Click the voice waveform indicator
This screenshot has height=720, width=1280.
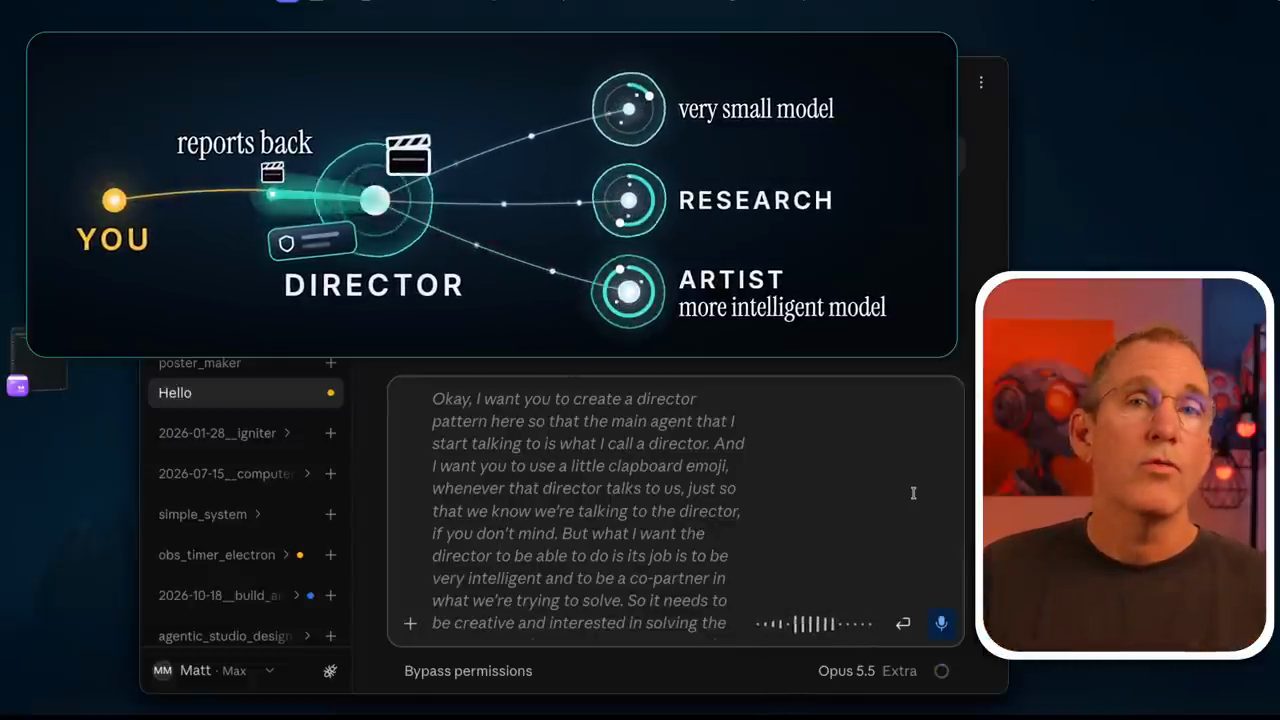(814, 624)
